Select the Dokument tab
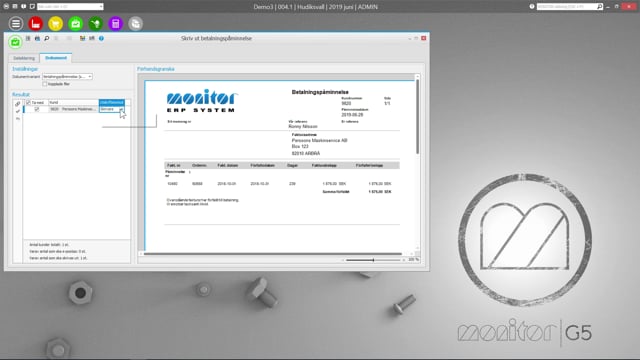This screenshot has width=640, height=360. point(56,58)
